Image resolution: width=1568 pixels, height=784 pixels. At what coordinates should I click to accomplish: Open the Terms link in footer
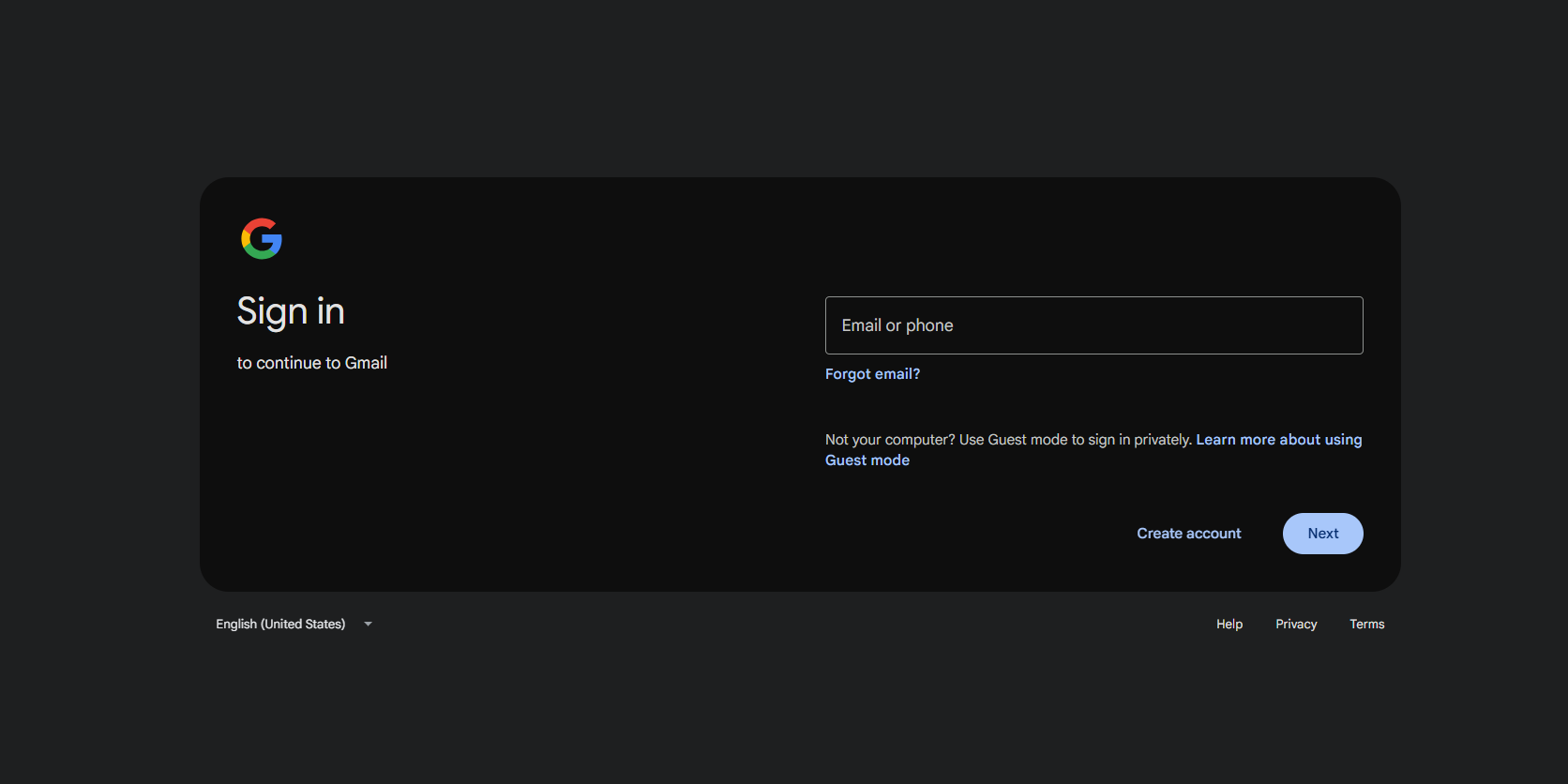(1366, 625)
